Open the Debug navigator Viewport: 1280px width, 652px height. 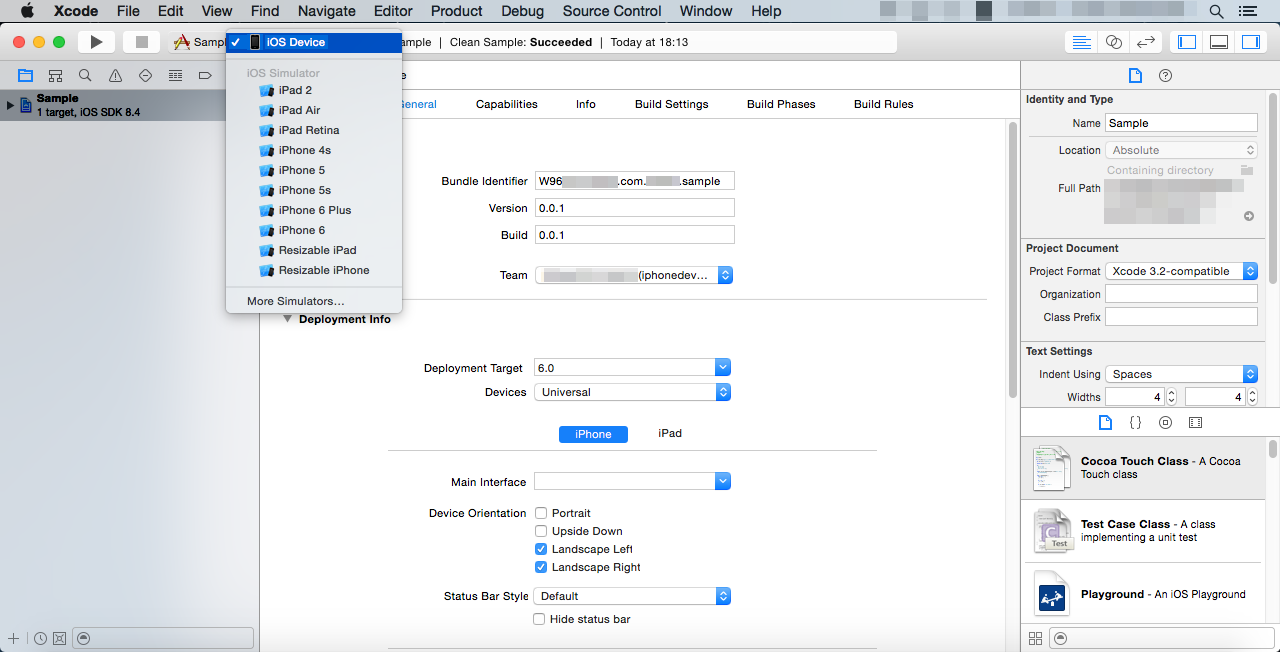point(175,75)
